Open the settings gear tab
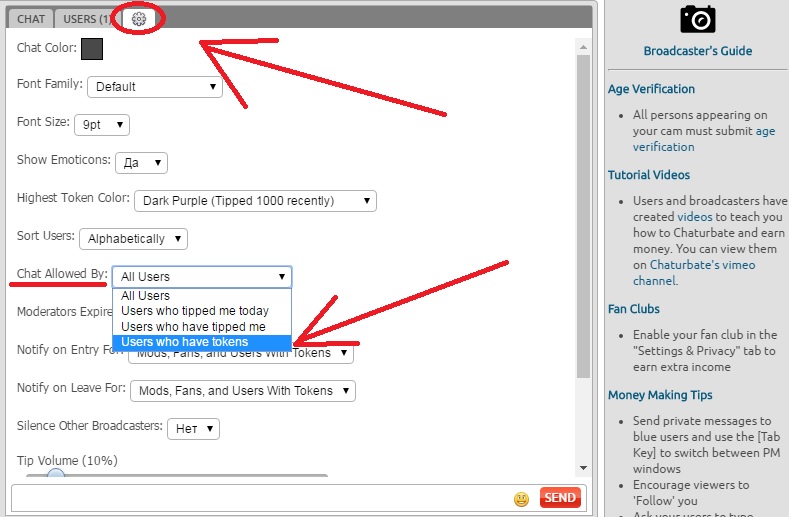 pos(139,18)
